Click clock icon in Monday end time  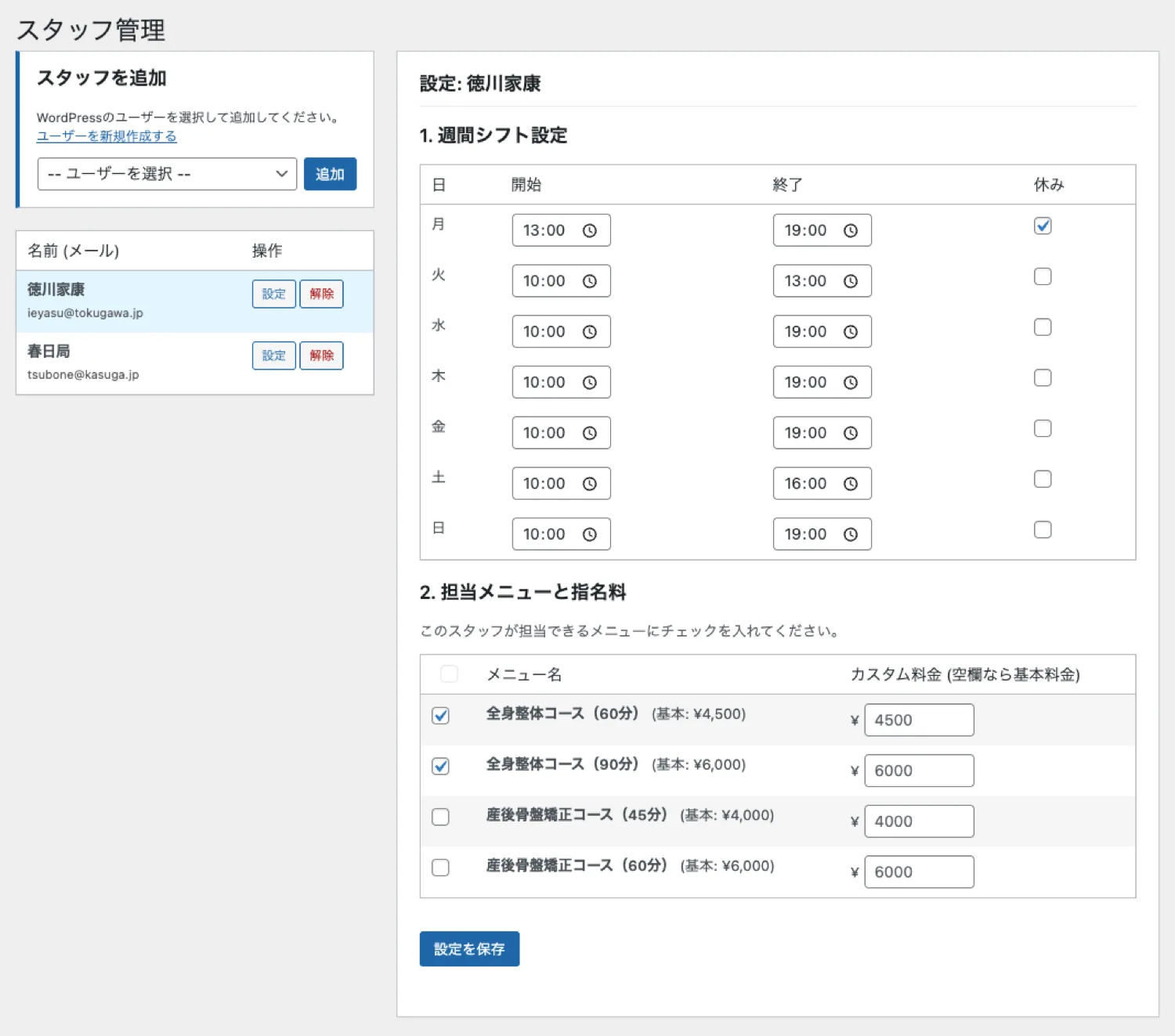[x=850, y=231]
